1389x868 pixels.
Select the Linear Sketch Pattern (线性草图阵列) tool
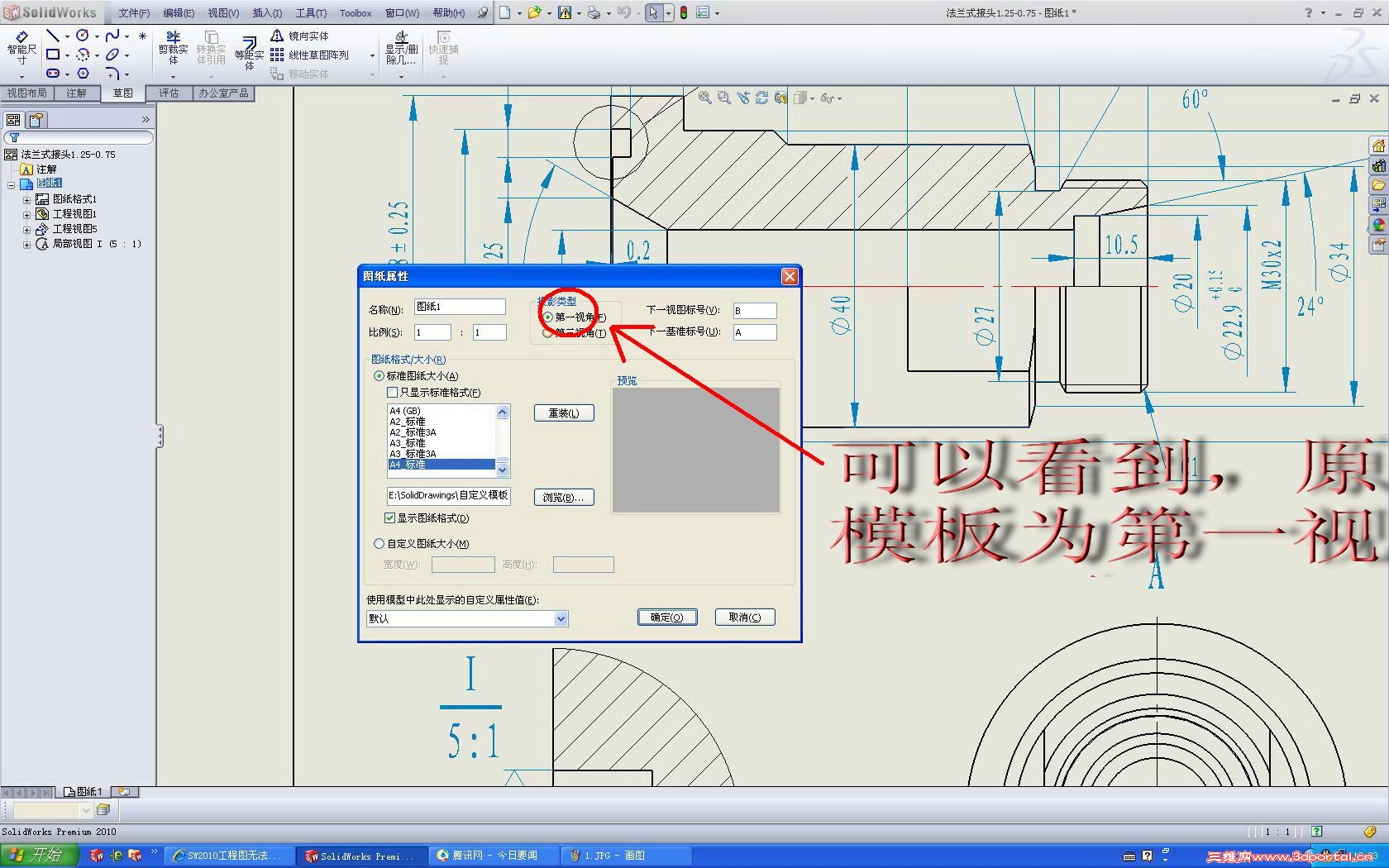[310, 55]
